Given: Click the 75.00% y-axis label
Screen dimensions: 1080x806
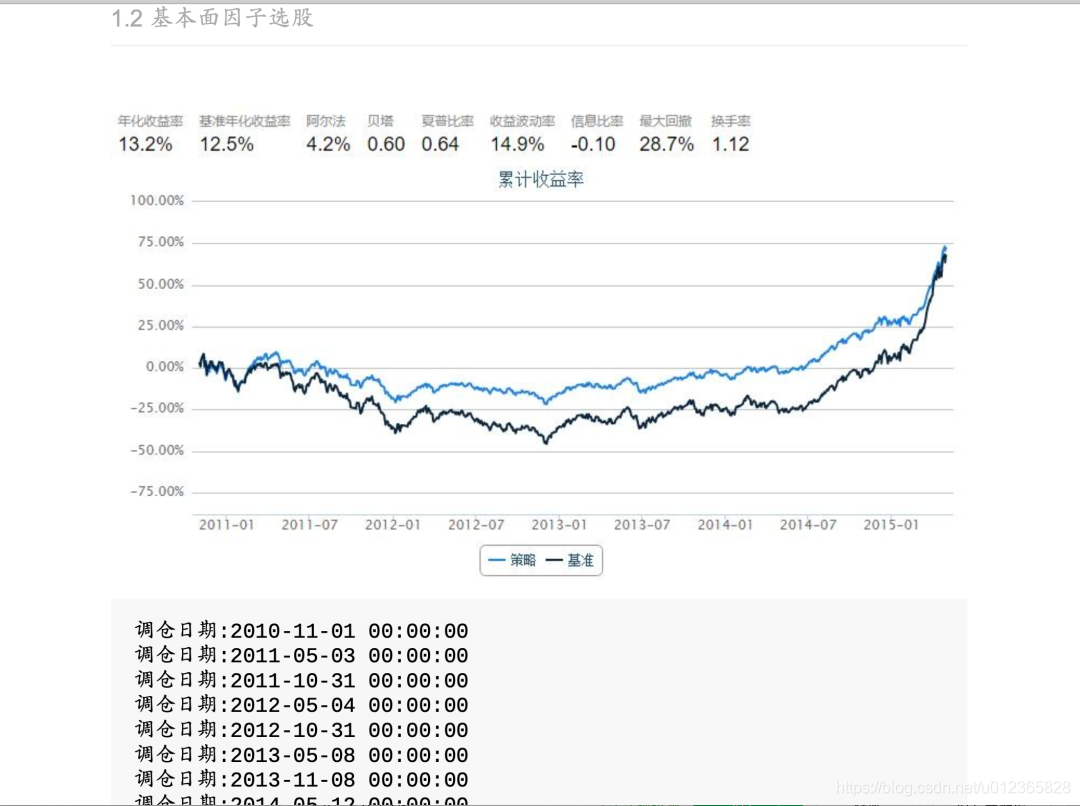Looking at the screenshot, I should pyautogui.click(x=160, y=242).
